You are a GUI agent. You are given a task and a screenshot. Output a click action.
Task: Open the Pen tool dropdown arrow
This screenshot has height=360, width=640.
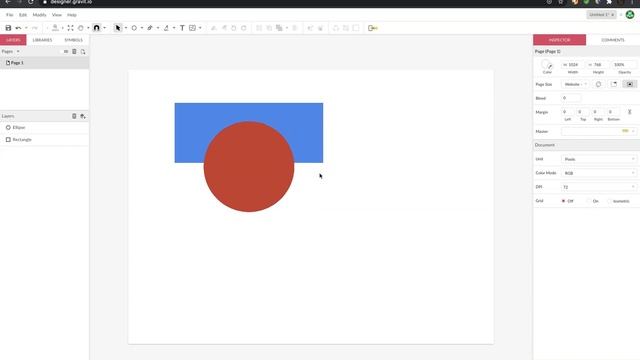[x=158, y=28]
